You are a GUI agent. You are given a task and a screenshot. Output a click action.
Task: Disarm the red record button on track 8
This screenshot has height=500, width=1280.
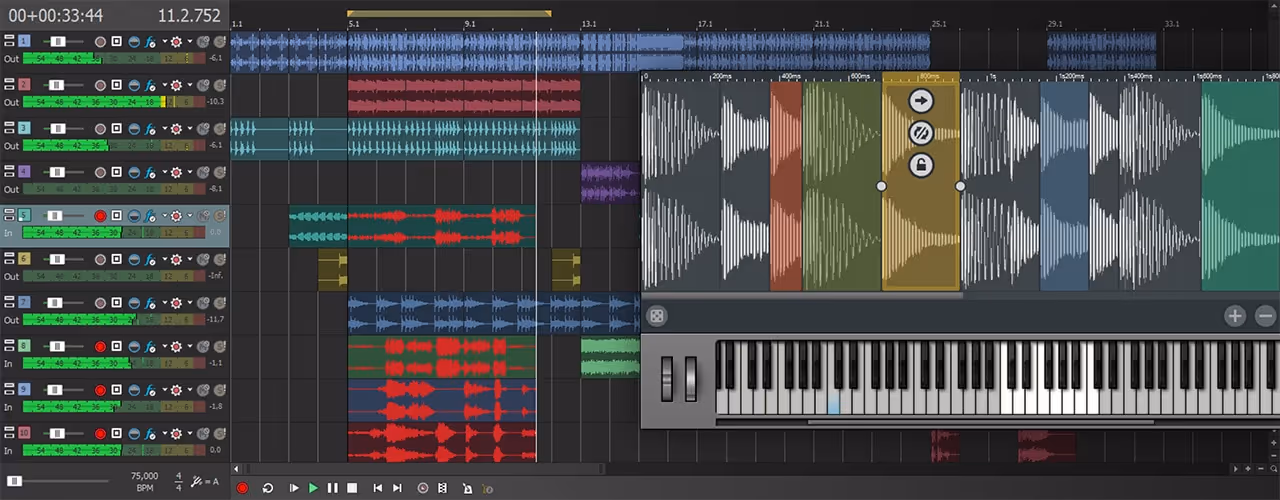(x=100, y=346)
